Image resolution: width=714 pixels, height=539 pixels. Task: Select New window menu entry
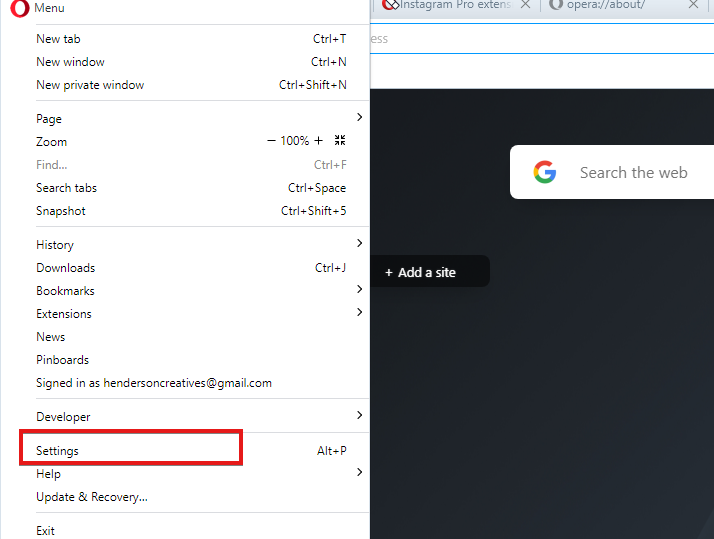[191, 62]
